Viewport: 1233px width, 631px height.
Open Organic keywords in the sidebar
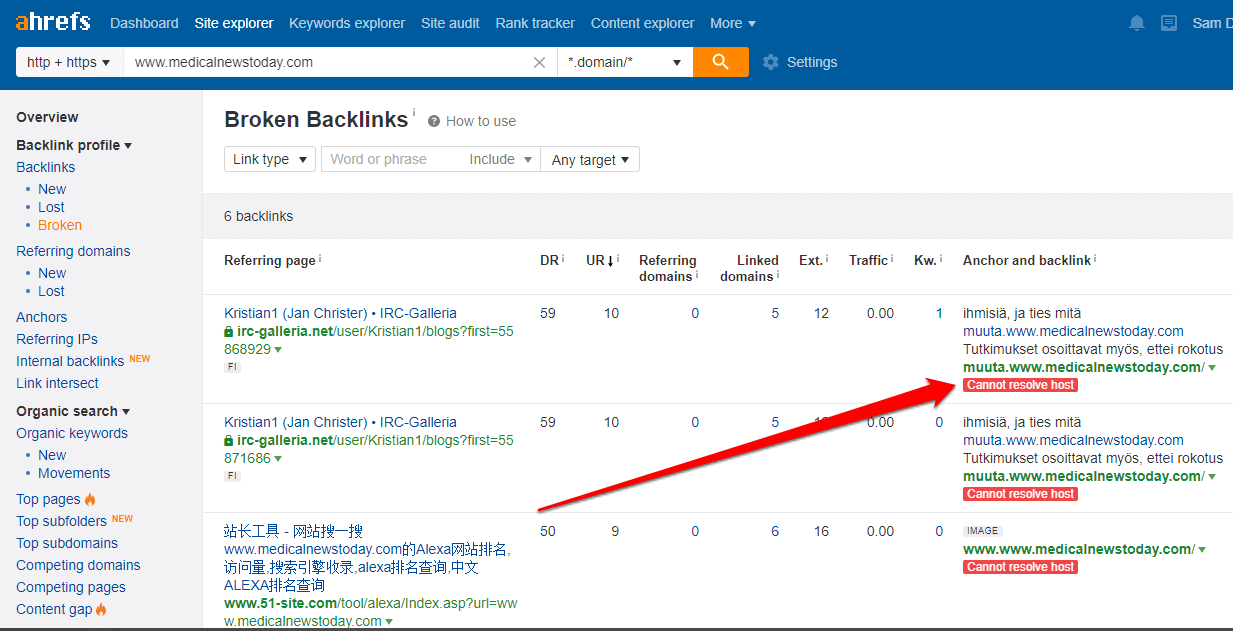point(72,433)
